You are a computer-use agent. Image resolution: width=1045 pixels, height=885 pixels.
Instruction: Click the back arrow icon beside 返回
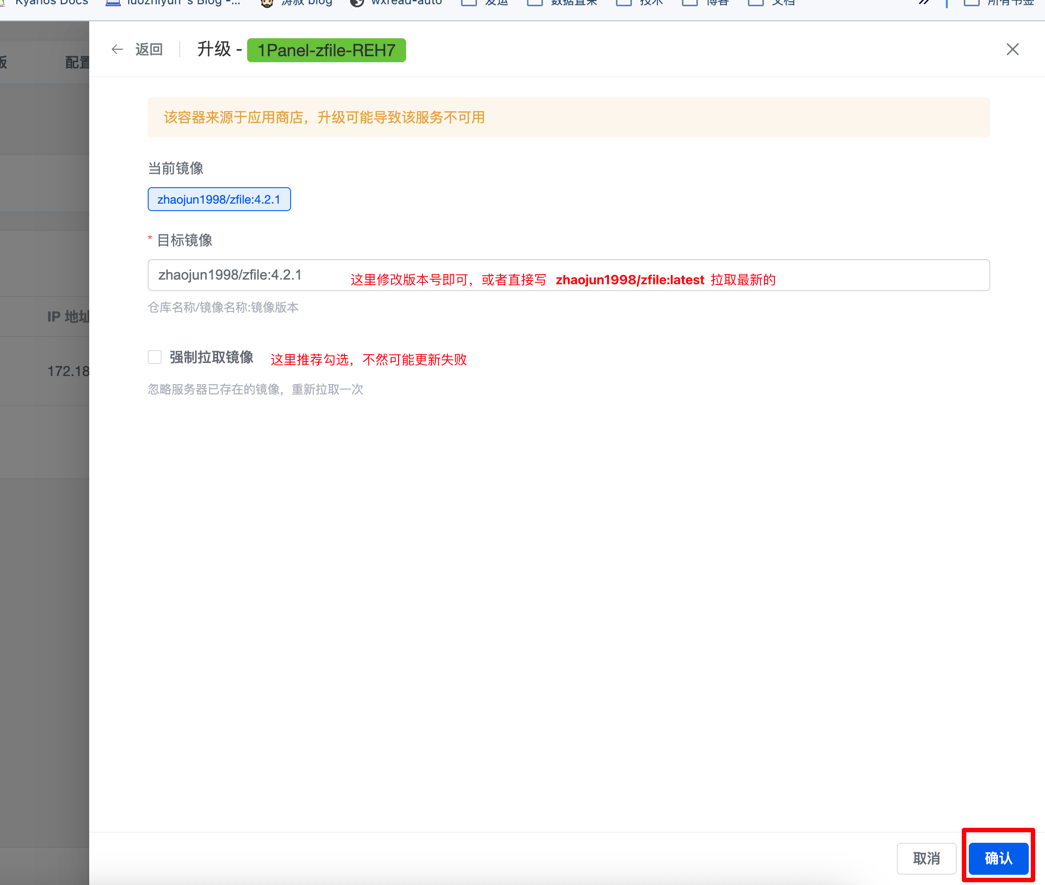pos(117,49)
